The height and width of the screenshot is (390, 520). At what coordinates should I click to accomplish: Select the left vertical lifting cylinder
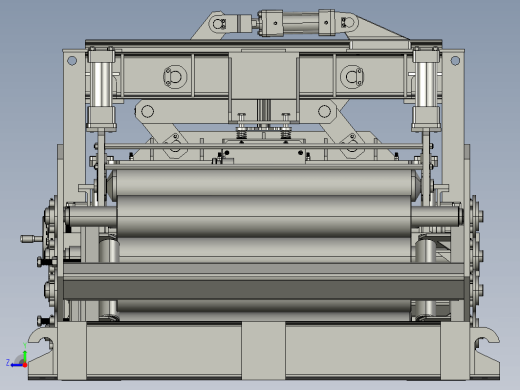tap(101, 90)
